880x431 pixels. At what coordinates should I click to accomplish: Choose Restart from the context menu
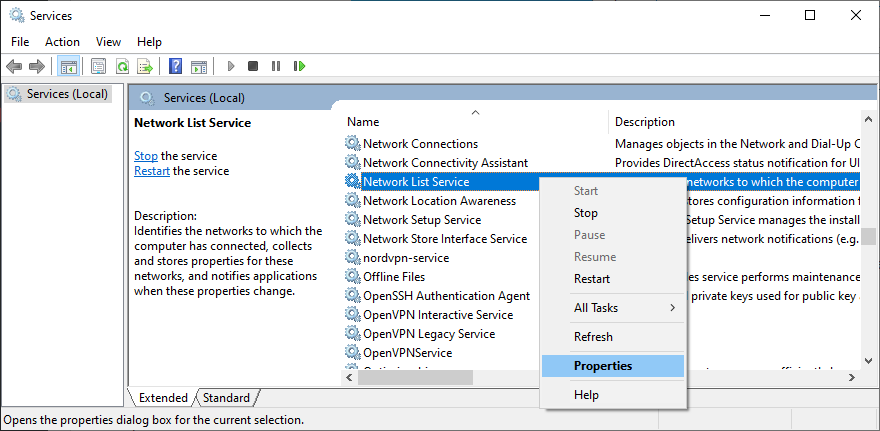pyautogui.click(x=592, y=279)
